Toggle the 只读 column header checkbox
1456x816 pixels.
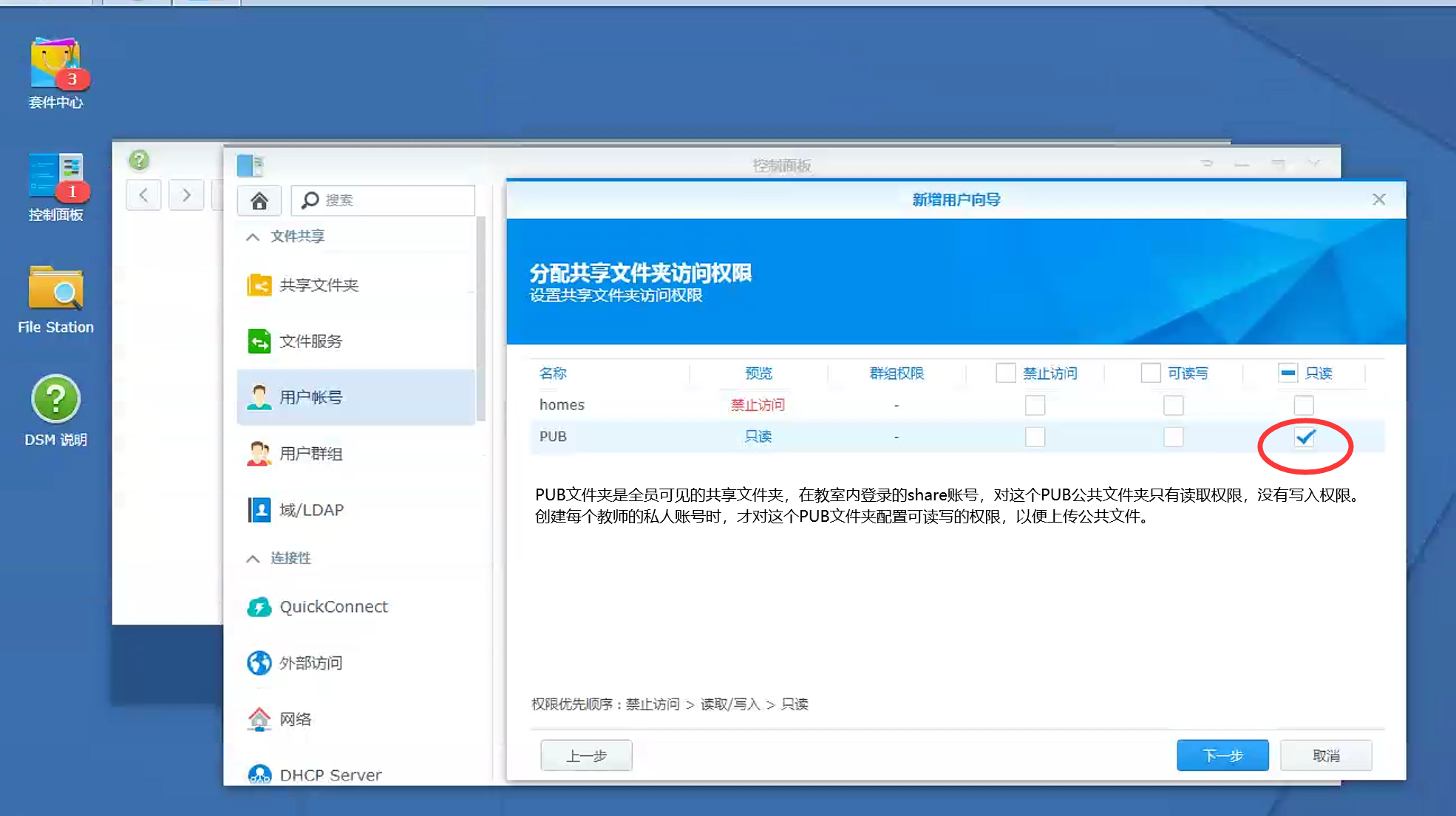click(x=1287, y=373)
